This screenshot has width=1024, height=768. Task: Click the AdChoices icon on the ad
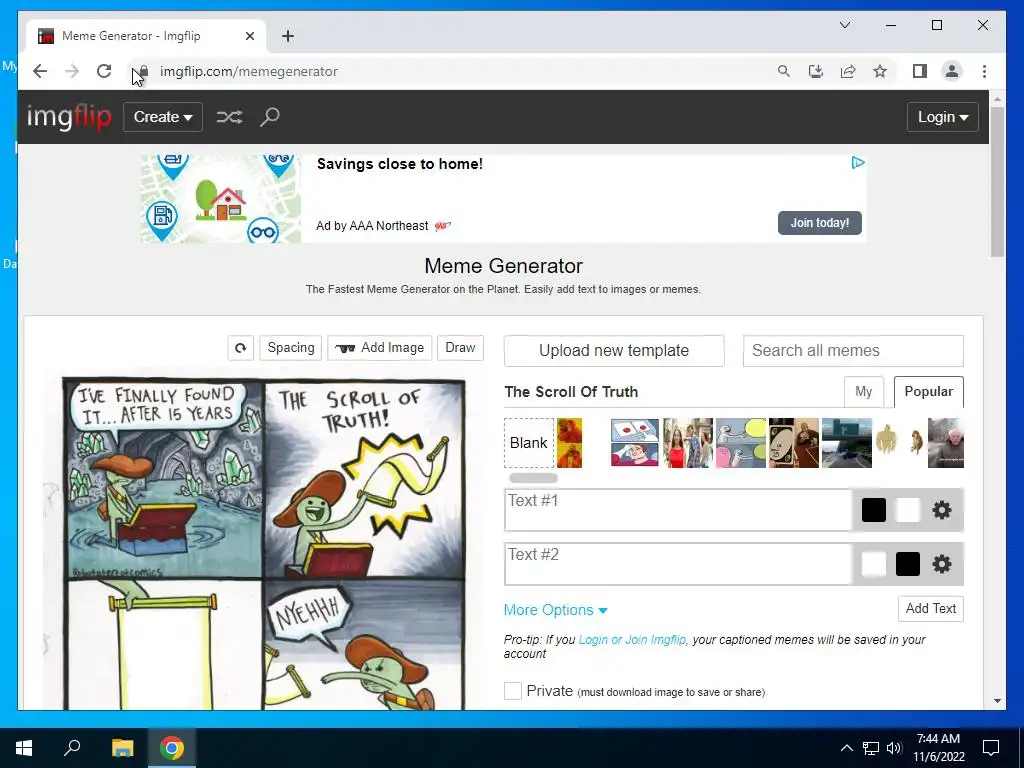pos(858,163)
